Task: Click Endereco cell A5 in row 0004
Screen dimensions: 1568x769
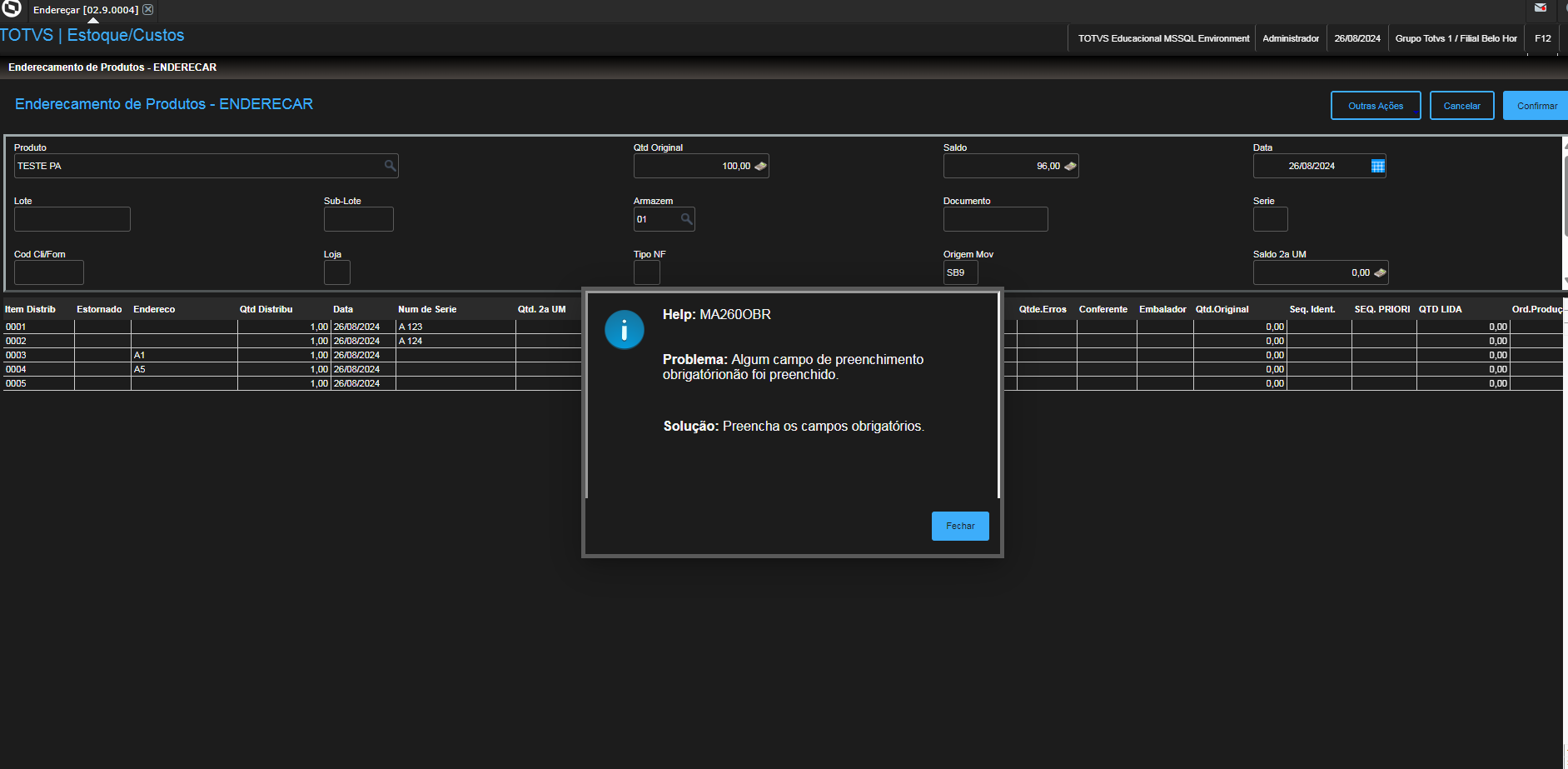Action: pos(184,369)
